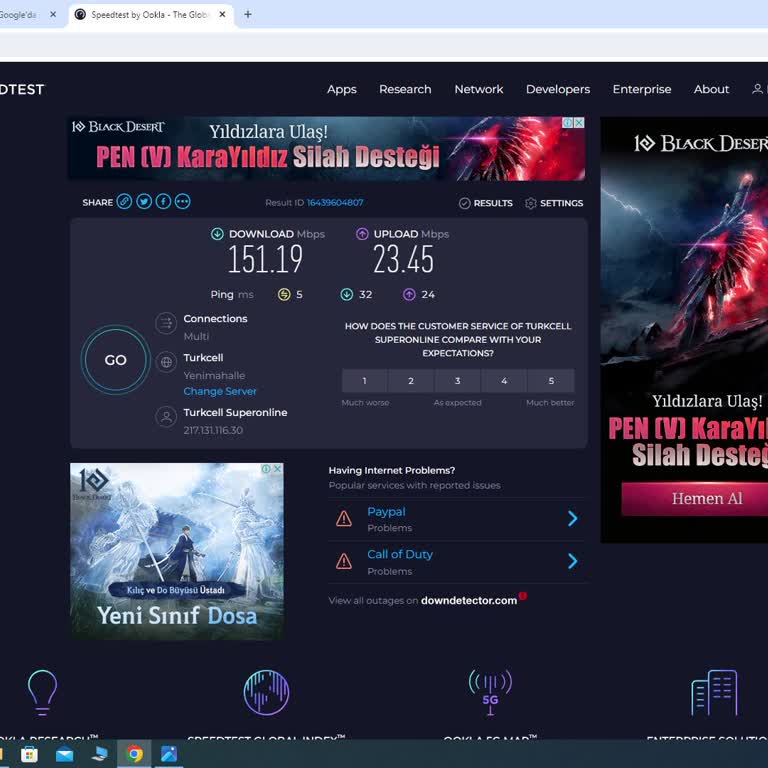Open Mail app from taskbar
768x768 pixels.
coord(64,754)
